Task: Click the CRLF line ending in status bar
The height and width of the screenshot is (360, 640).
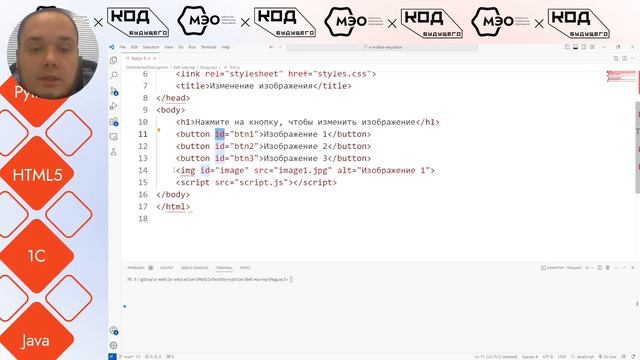Action: point(562,357)
